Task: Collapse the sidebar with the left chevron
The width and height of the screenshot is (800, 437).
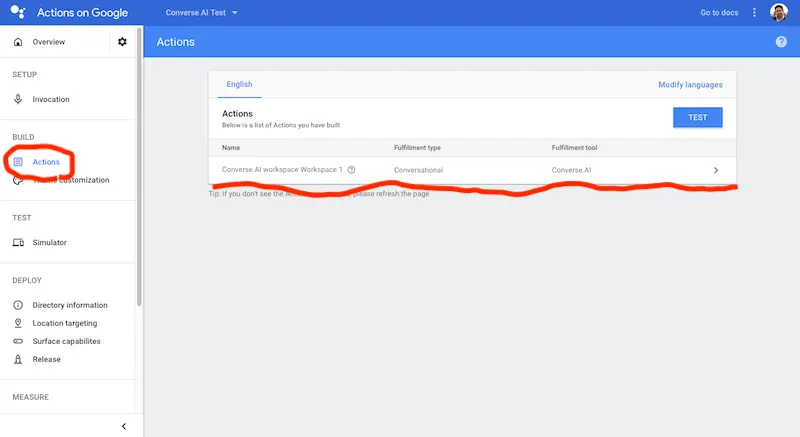Action: 123,426
